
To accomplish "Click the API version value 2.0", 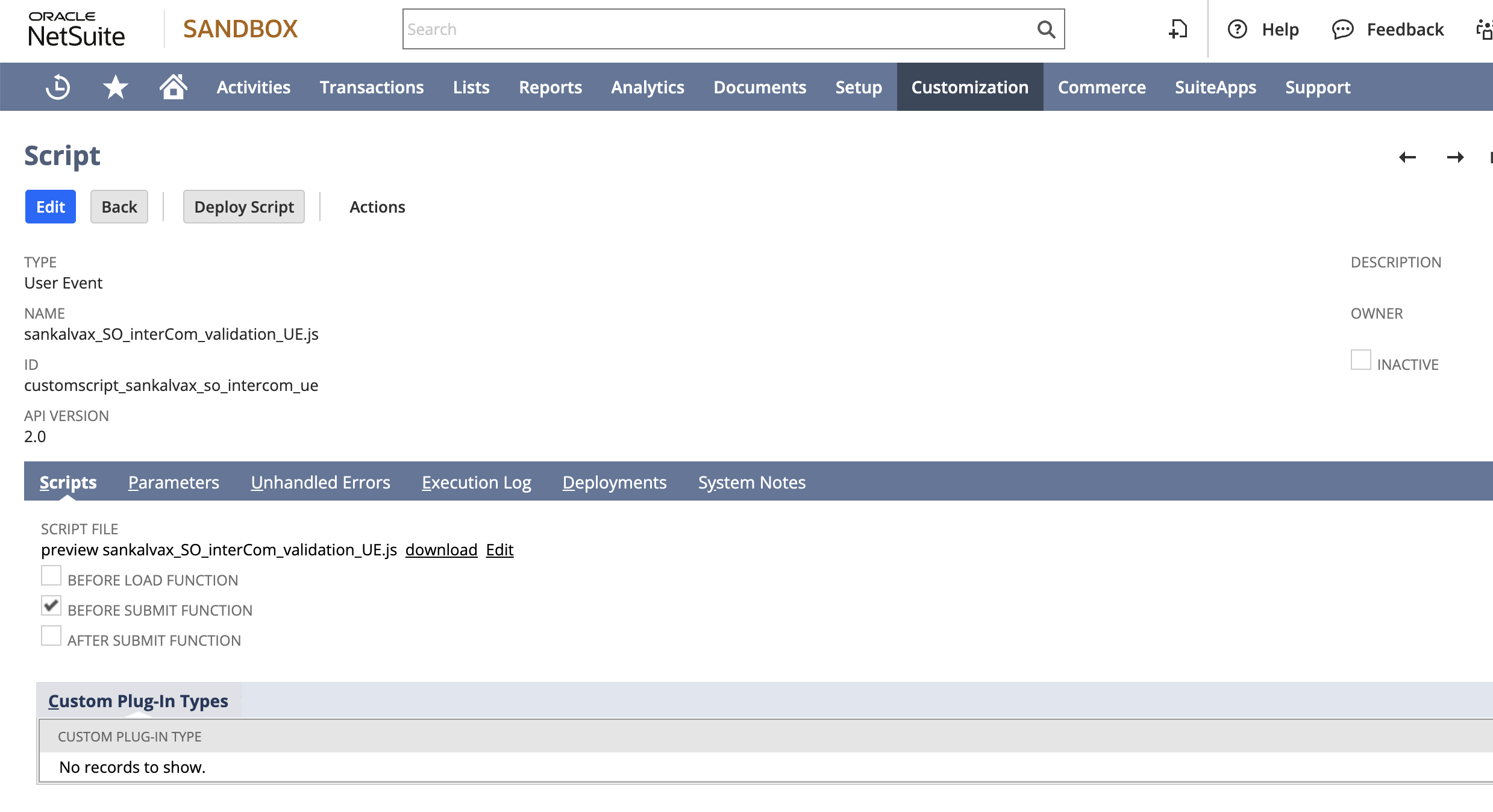I will pos(35,436).
